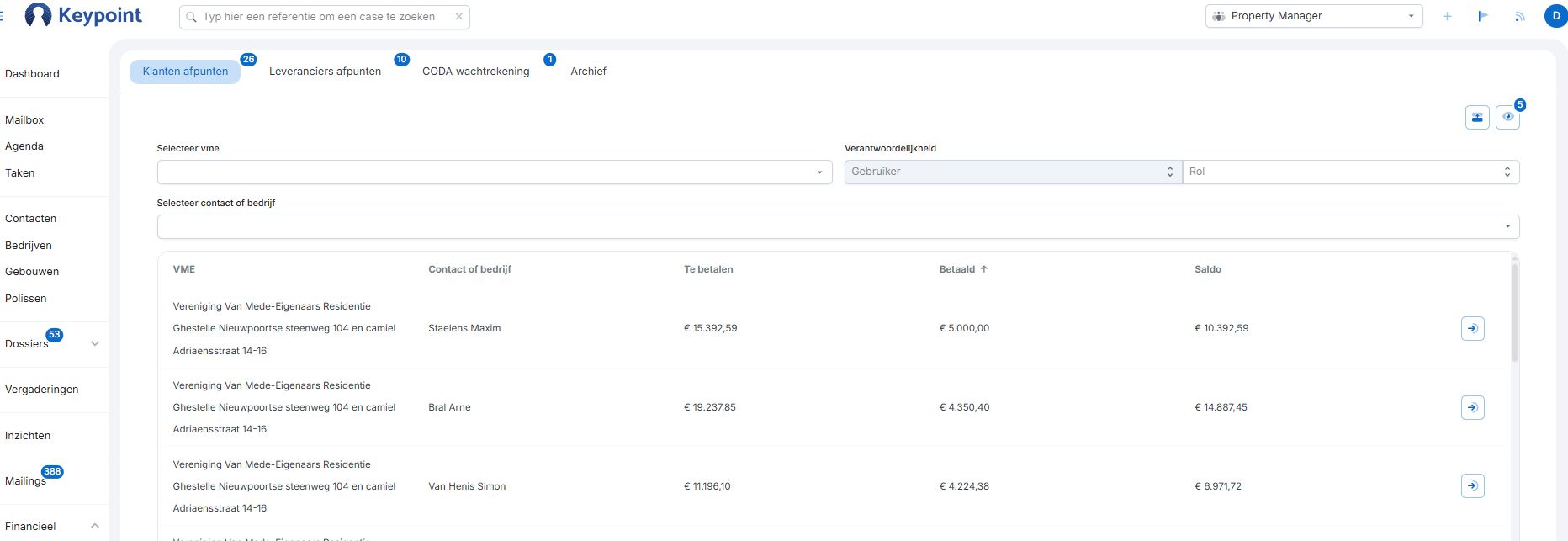Image resolution: width=1568 pixels, height=541 pixels.
Task: Collapse the Financieel sidebar section
Action: coord(95,526)
